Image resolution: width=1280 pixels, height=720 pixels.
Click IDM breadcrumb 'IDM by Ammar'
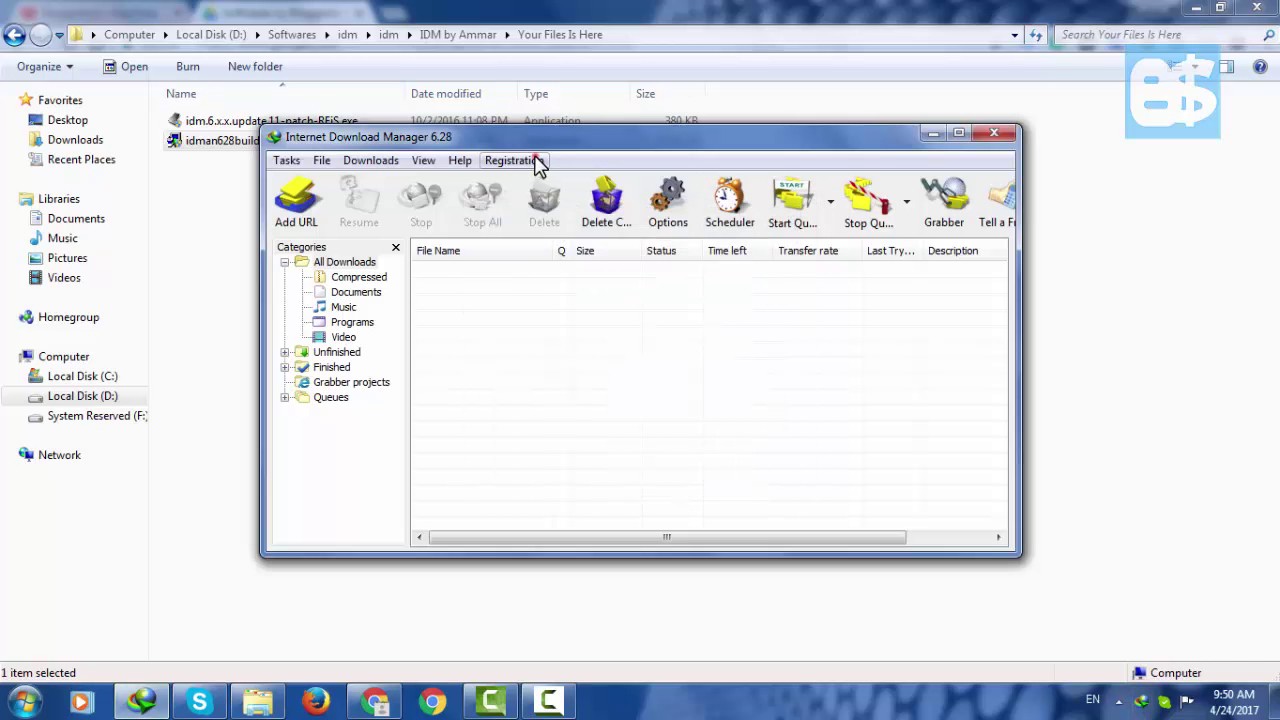pos(458,35)
